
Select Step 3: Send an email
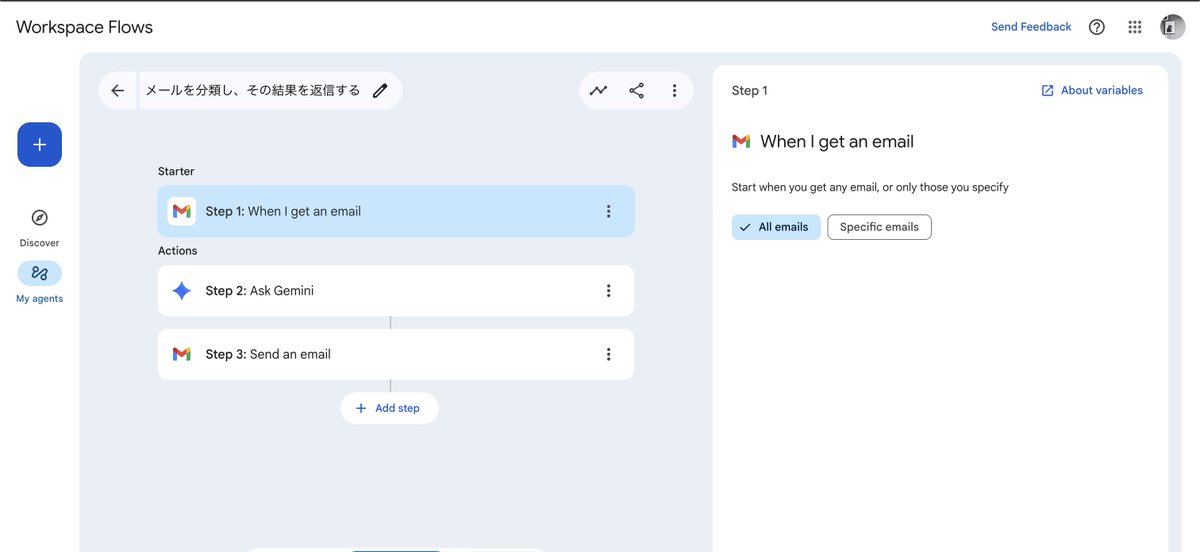[396, 354]
